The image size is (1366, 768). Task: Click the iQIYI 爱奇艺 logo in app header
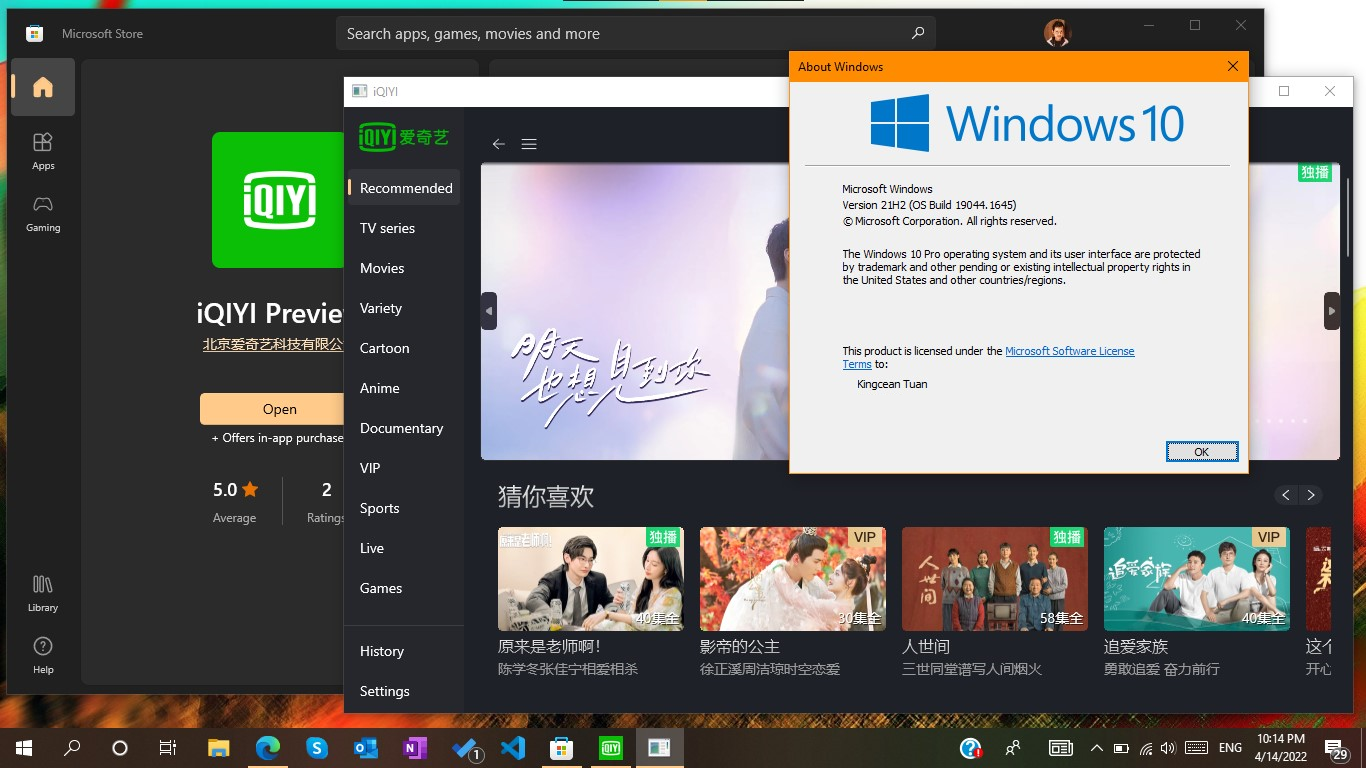[x=403, y=136]
